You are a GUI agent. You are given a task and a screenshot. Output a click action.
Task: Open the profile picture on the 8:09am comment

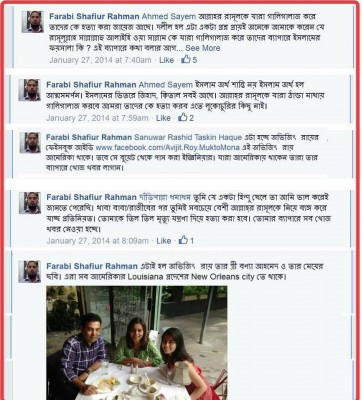[x=30, y=203]
